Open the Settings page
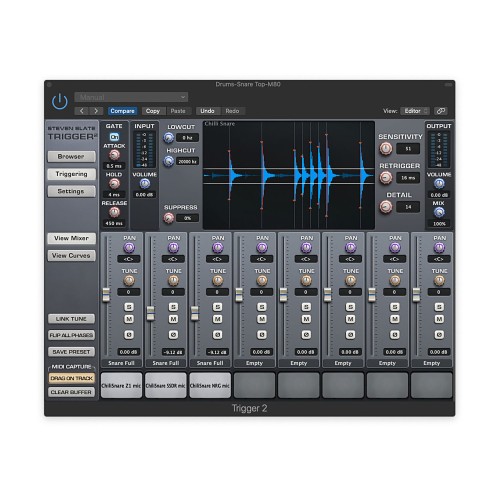Viewport: 500px width, 500px height. pyautogui.click(x=71, y=191)
